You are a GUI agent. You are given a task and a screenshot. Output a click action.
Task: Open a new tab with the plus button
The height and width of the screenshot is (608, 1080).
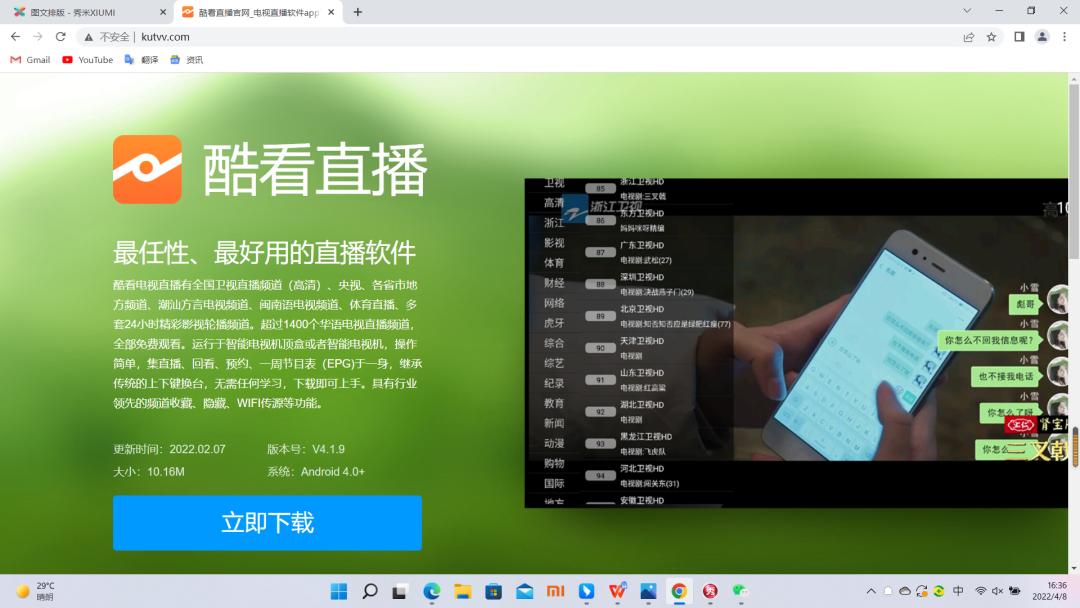(x=358, y=13)
